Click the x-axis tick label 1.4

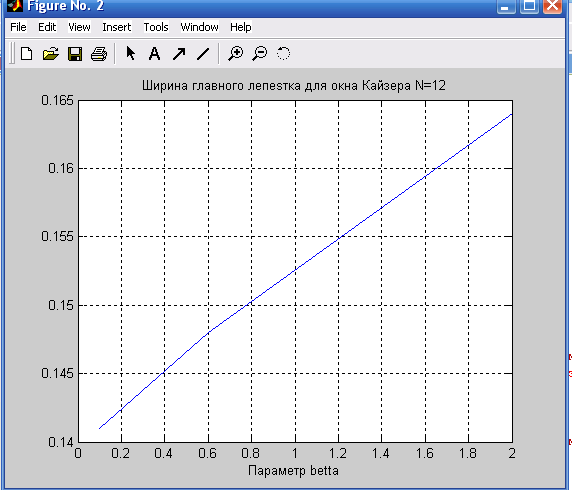381,454
